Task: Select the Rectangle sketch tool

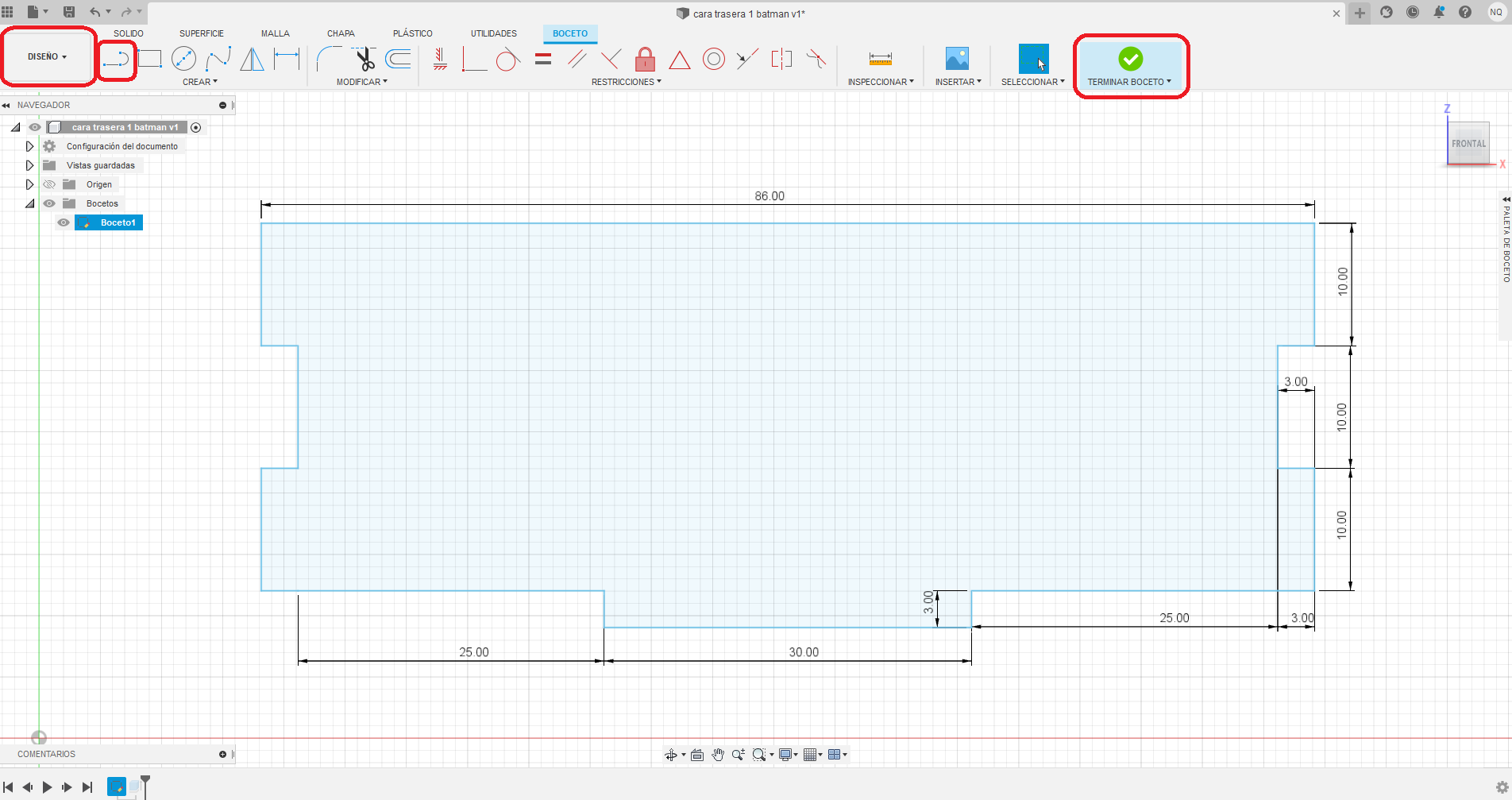Action: click(149, 59)
